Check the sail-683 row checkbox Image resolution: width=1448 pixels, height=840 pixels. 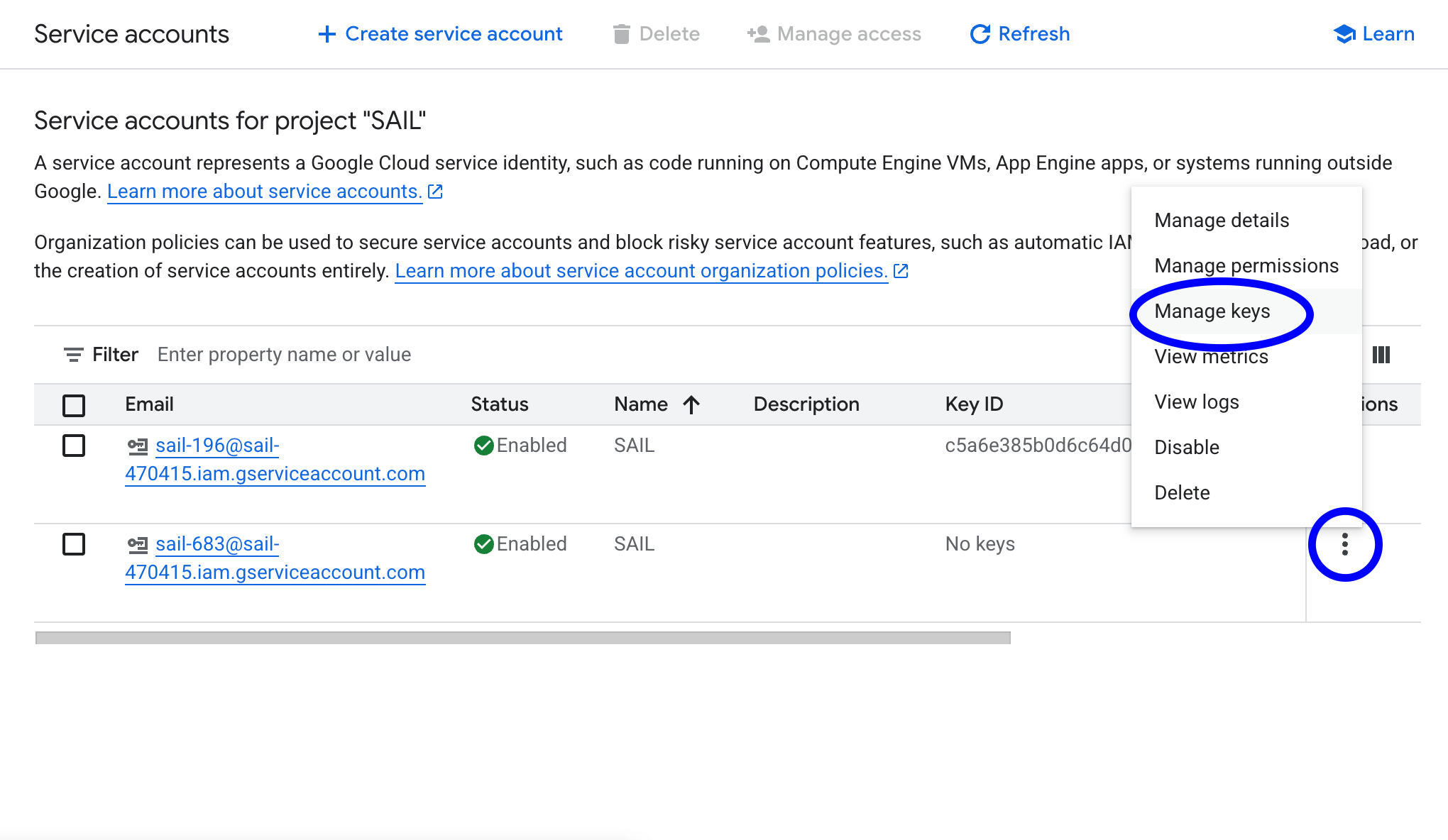tap(73, 544)
